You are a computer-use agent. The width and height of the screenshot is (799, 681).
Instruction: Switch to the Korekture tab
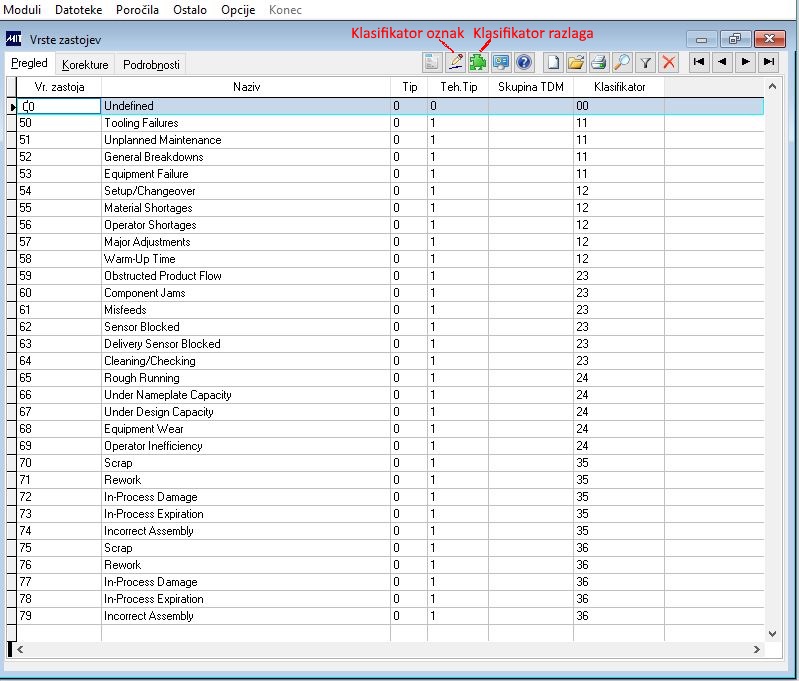(85, 65)
